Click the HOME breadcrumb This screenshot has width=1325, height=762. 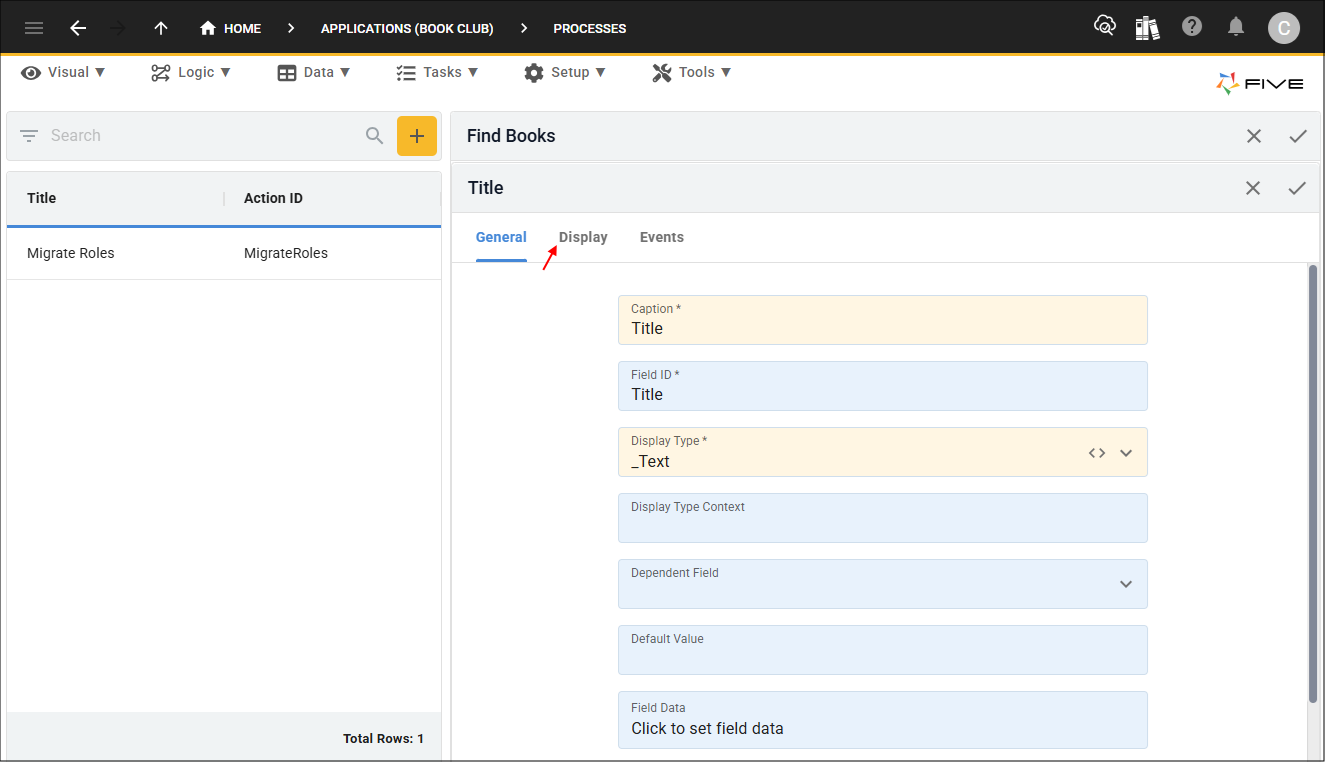click(231, 28)
